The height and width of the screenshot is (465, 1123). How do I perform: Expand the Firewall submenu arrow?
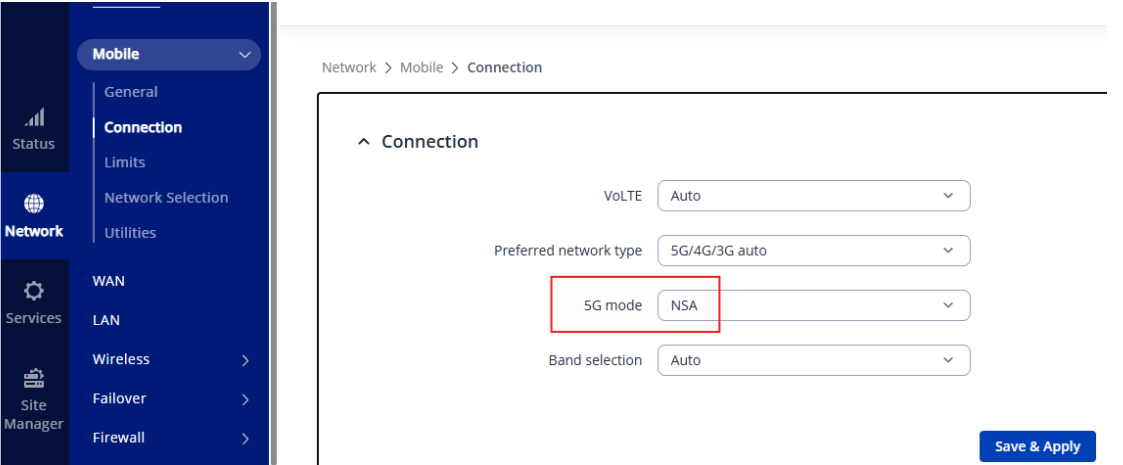pyautogui.click(x=245, y=438)
